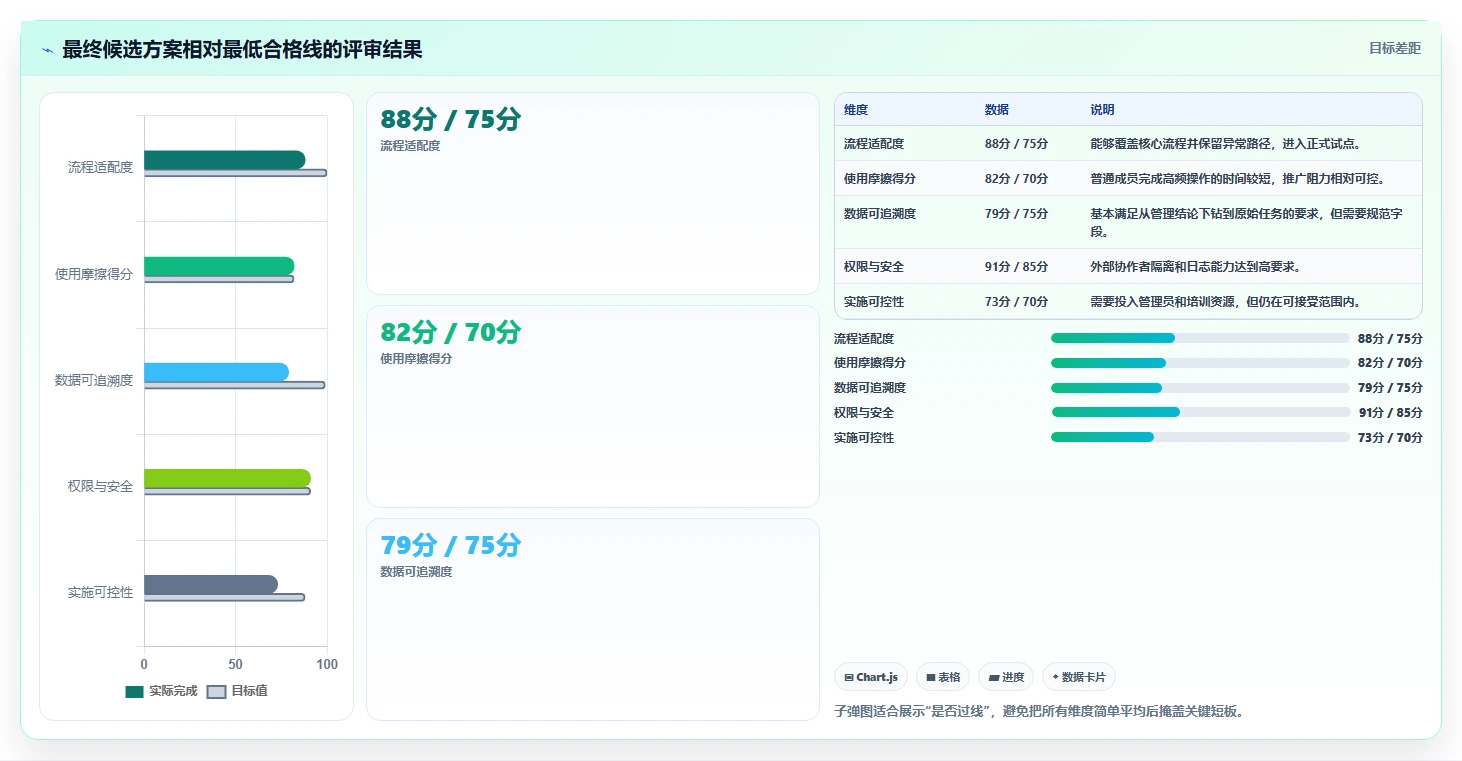Click the 流程适配度 progress bar
The height and width of the screenshot is (761, 1462).
(x=1200, y=338)
